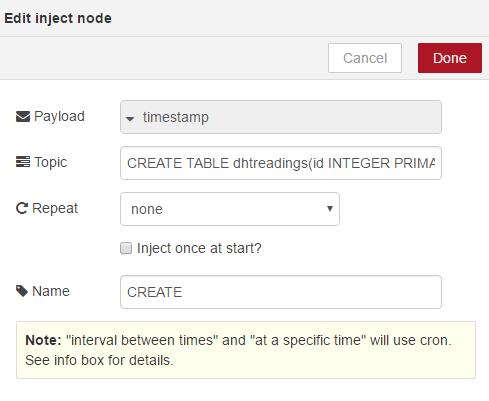Viewport: 489px width, 401px height.
Task: Click the Repeat select arrow indicator
Action: coord(330,209)
